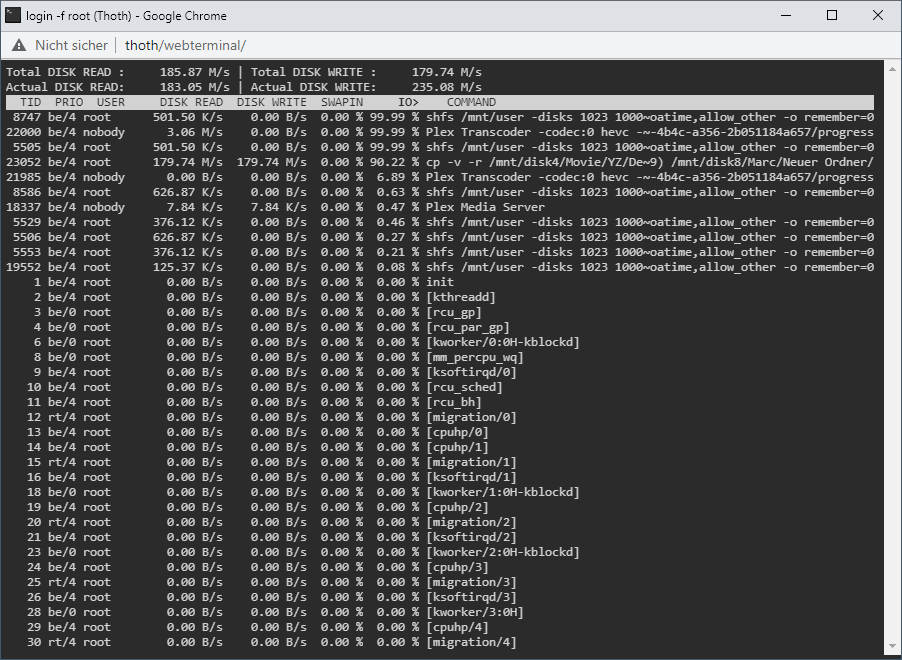Click the [migration/1] process entry

(x=471, y=462)
